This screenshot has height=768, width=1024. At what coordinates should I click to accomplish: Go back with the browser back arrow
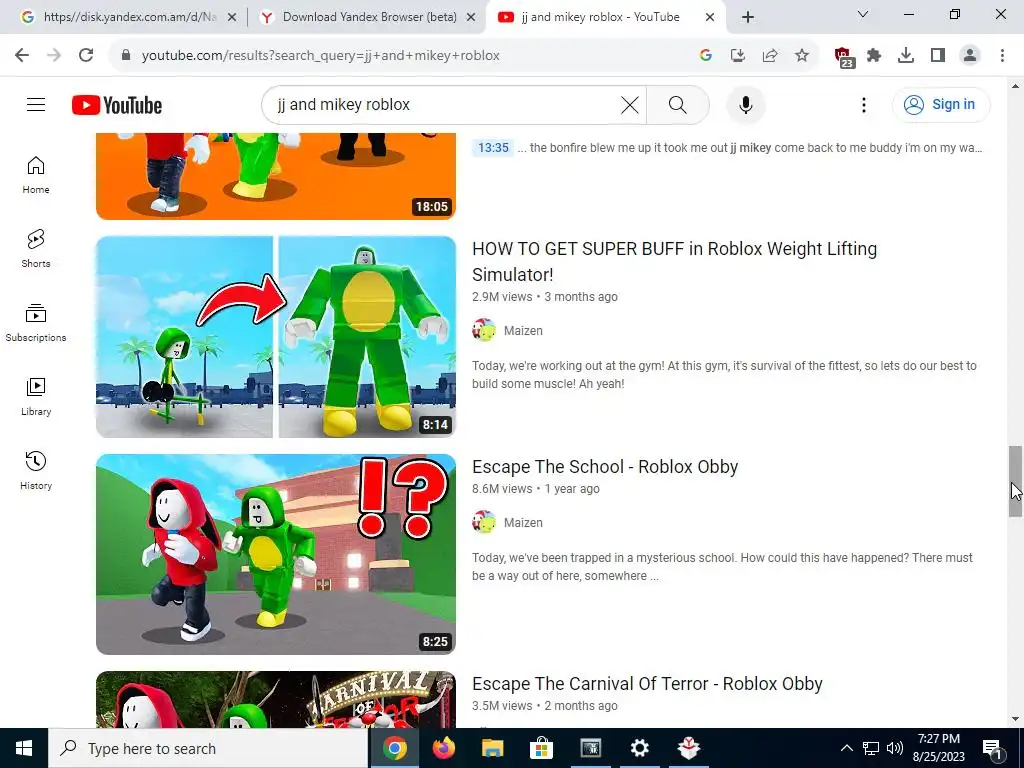pyautogui.click(x=22, y=56)
